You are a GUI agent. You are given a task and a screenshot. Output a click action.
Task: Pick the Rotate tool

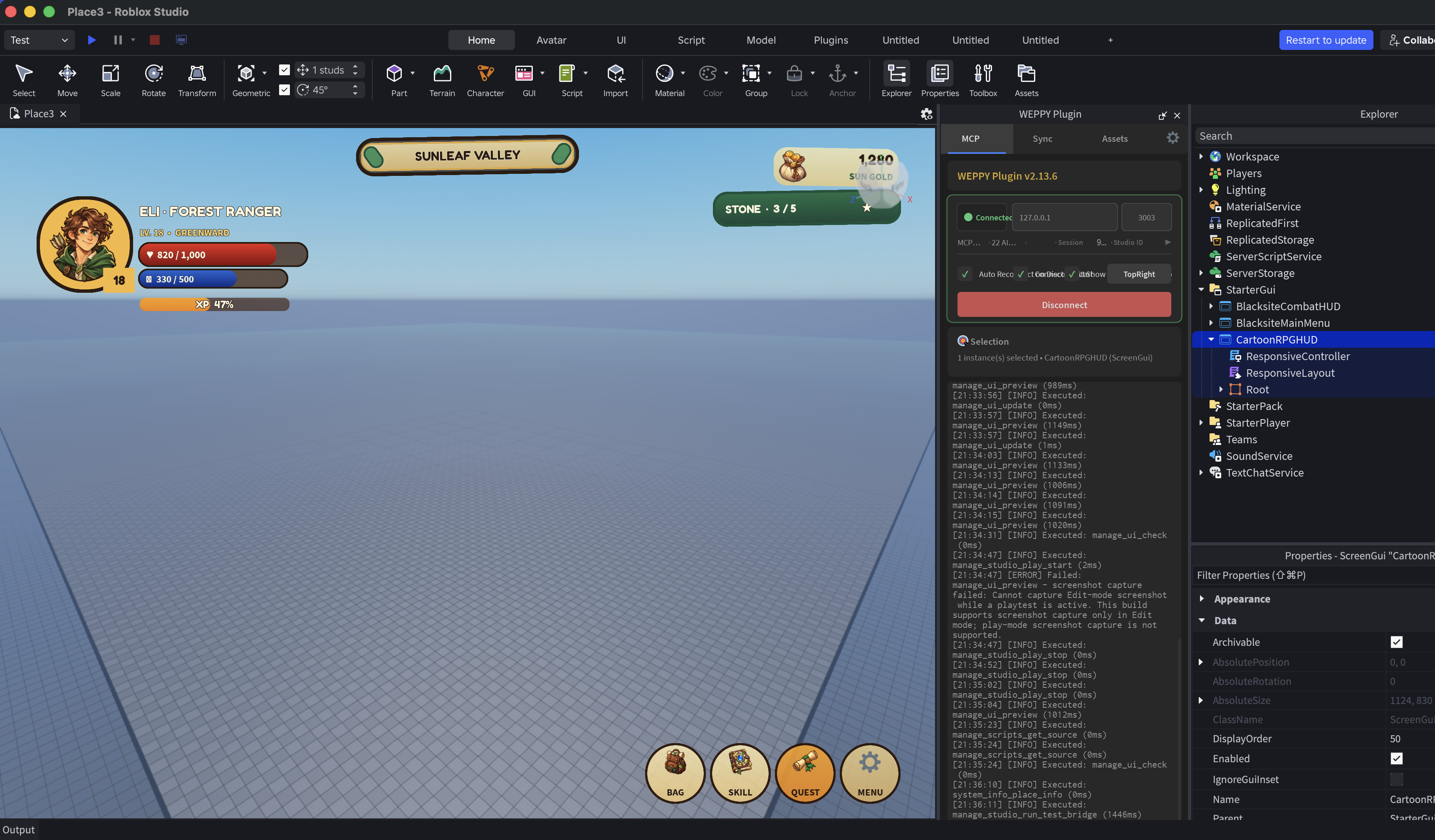click(x=154, y=80)
